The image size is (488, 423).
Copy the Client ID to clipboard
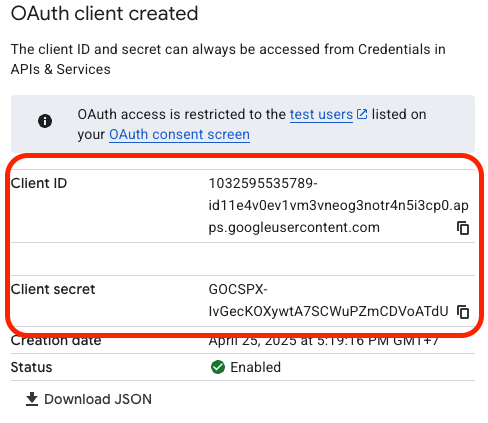[463, 228]
